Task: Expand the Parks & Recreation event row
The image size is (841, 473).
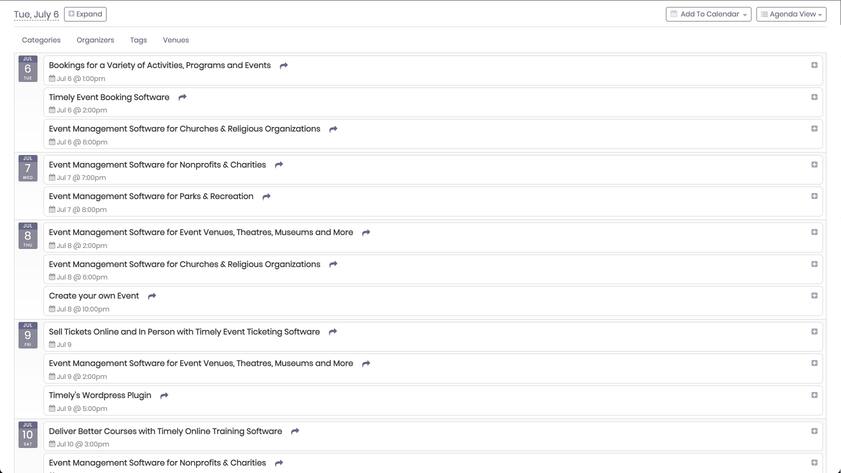Action: click(x=814, y=196)
